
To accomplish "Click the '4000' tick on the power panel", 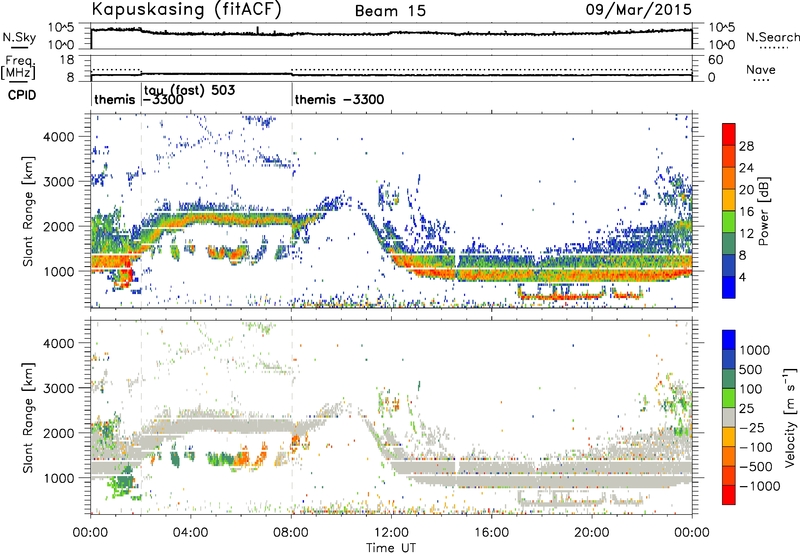I will click(x=58, y=137).
